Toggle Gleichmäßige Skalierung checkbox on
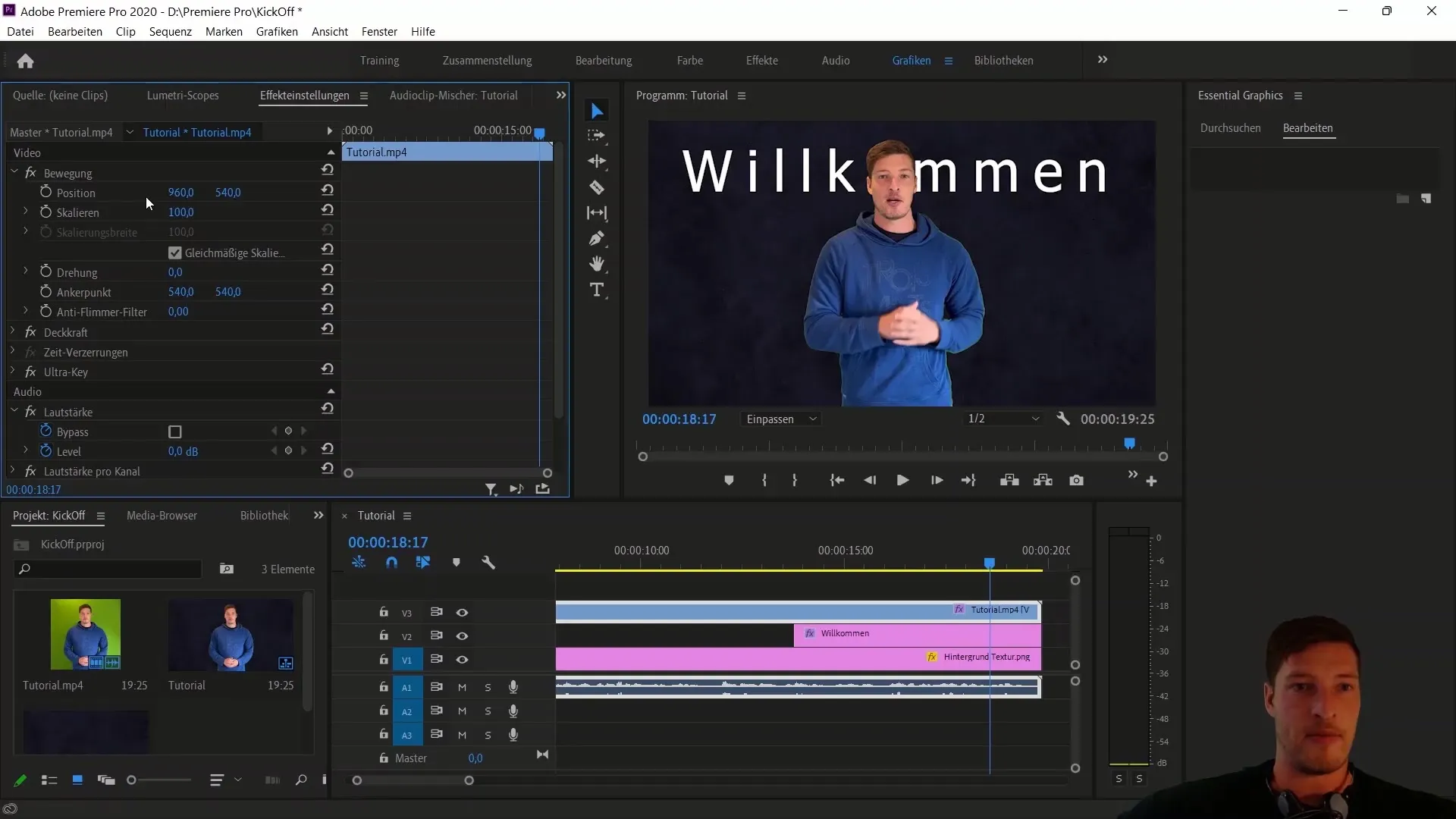 click(175, 252)
